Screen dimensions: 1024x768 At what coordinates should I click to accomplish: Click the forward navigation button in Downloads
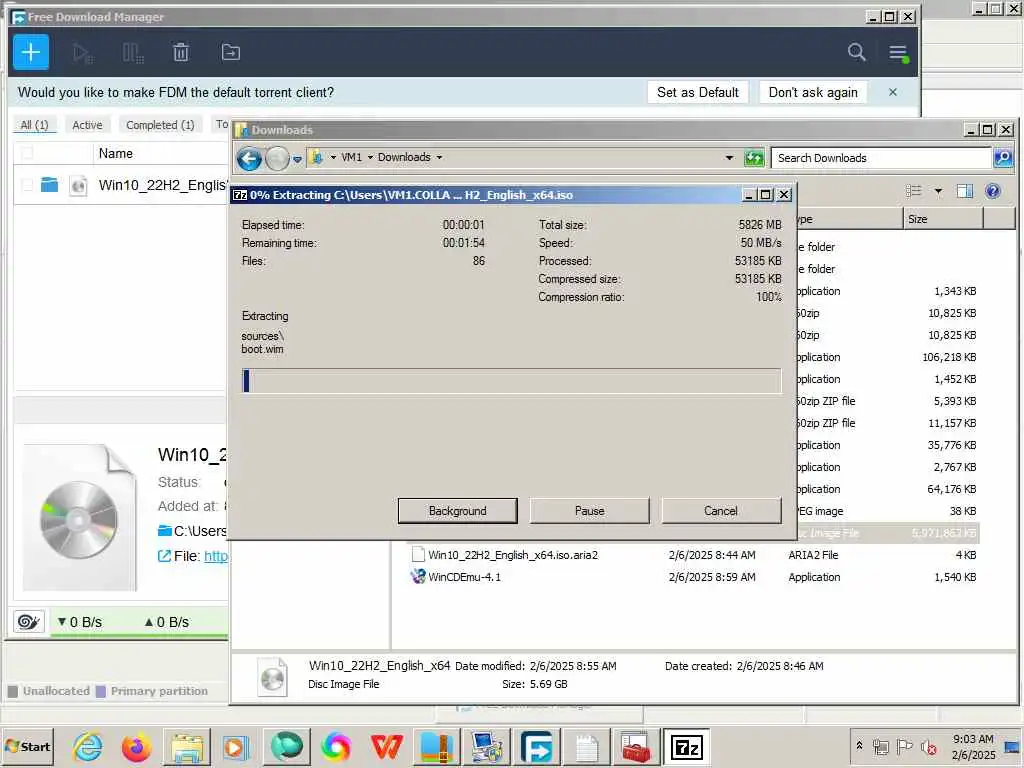[277, 158]
